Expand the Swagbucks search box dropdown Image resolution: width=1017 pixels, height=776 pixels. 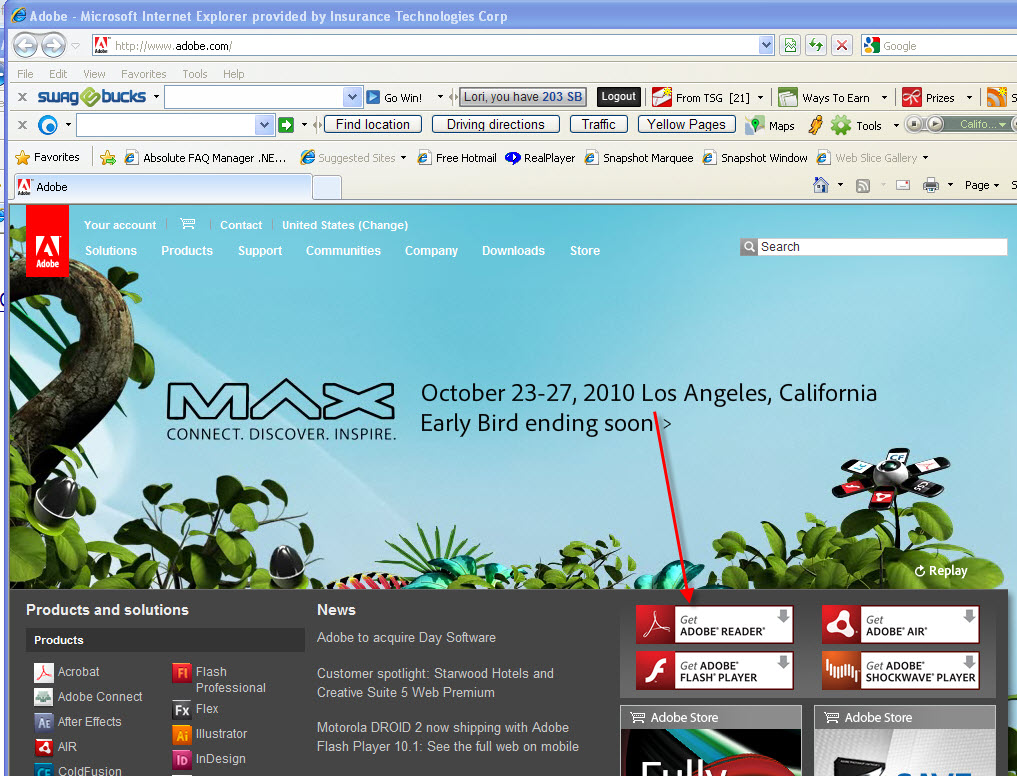click(x=352, y=97)
